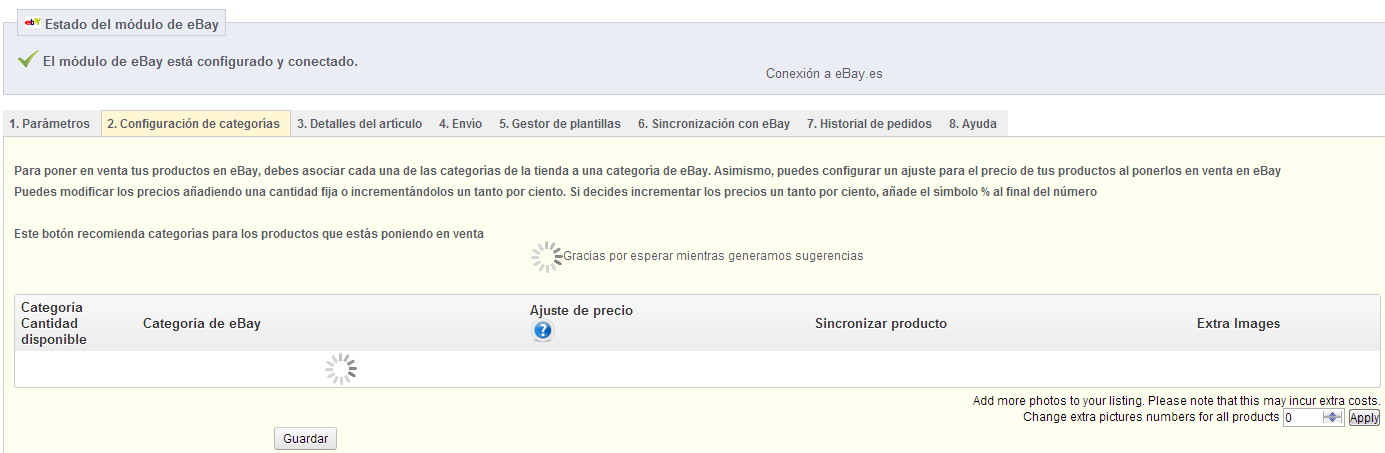Screen dimensions: 1385x453
Task: Click 'Este botón recomienda categorías' description text
Action: [249, 234]
